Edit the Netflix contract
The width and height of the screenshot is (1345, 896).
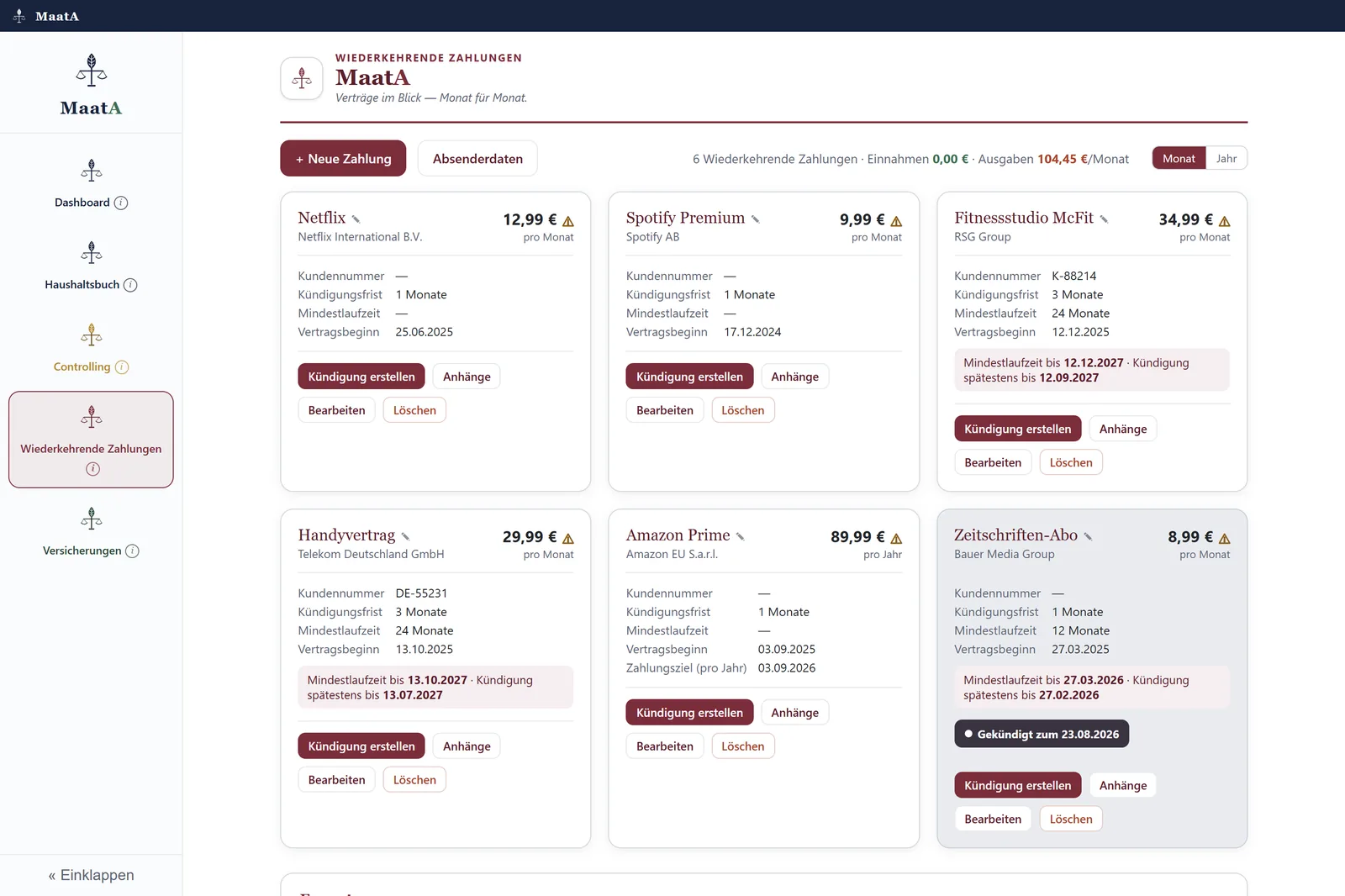coord(337,410)
